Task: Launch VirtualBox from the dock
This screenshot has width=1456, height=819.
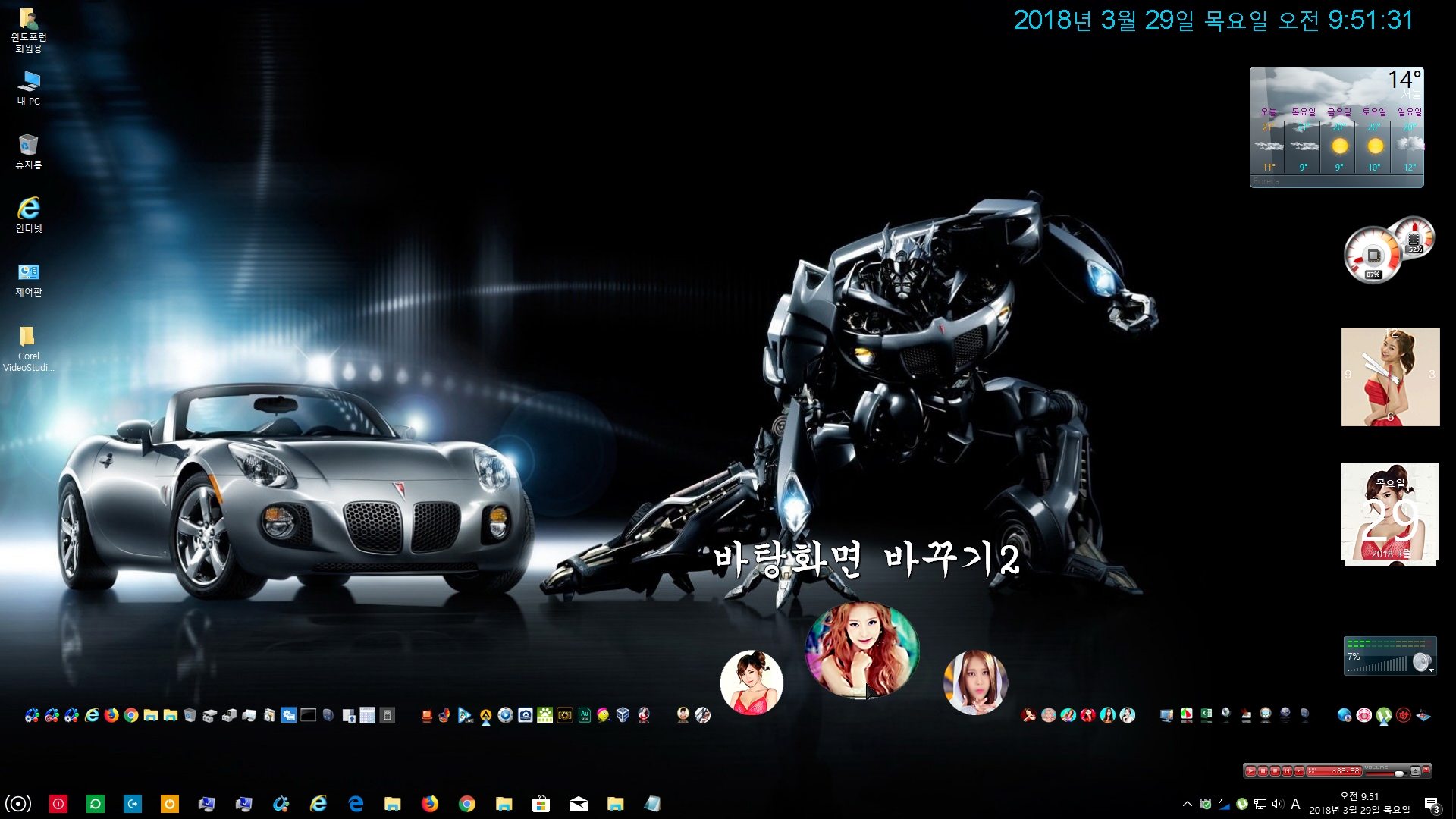Action: (623, 715)
